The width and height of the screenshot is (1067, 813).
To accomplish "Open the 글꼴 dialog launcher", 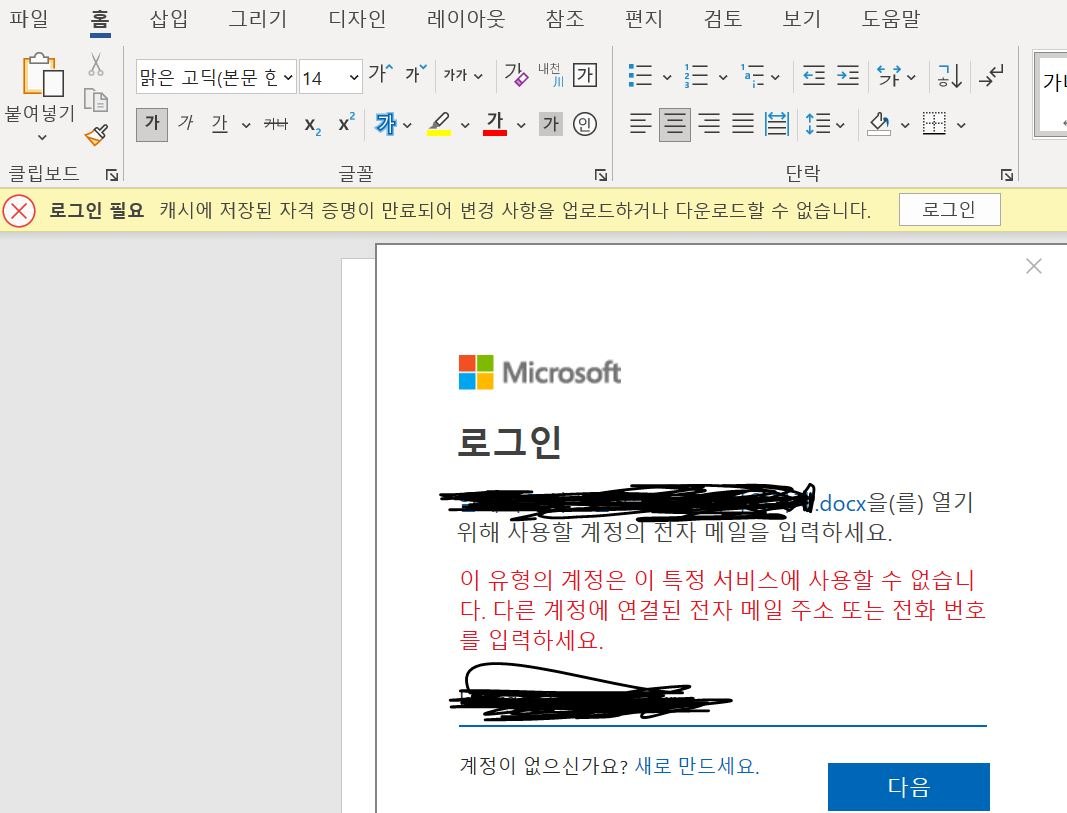I will pyautogui.click(x=601, y=176).
